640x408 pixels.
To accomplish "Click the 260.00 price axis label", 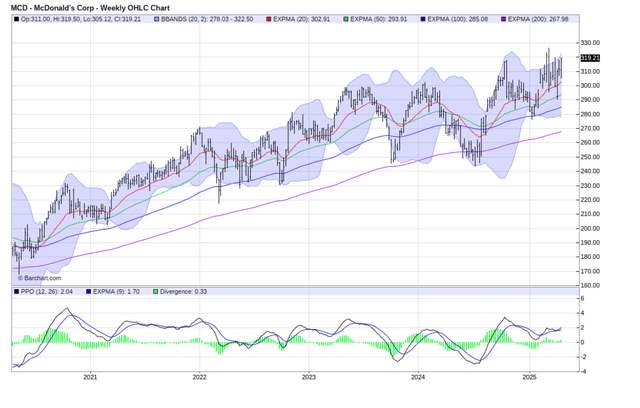I will click(590, 142).
